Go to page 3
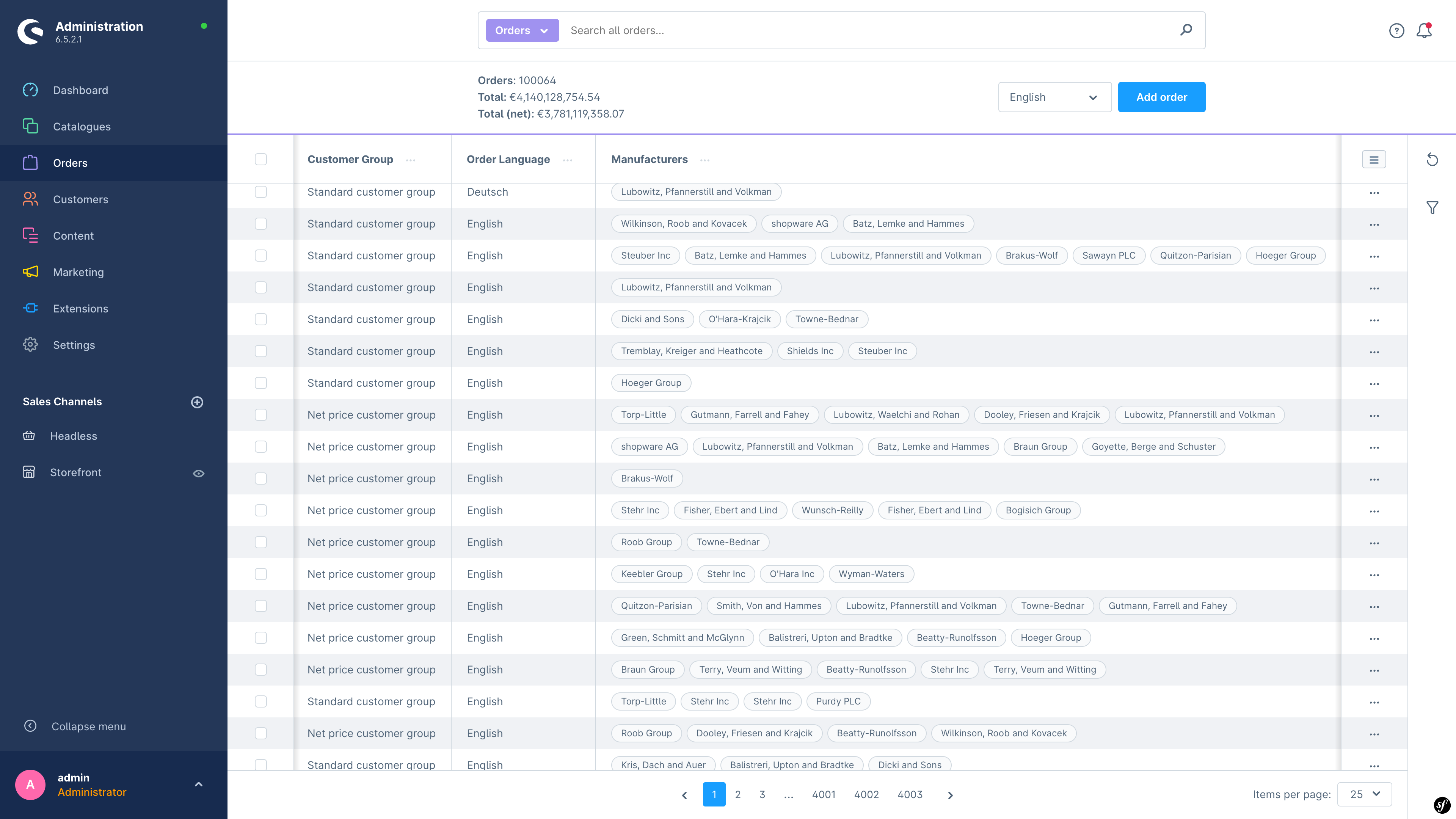Screen dimensions: 1456x819 pyautogui.click(x=762, y=795)
